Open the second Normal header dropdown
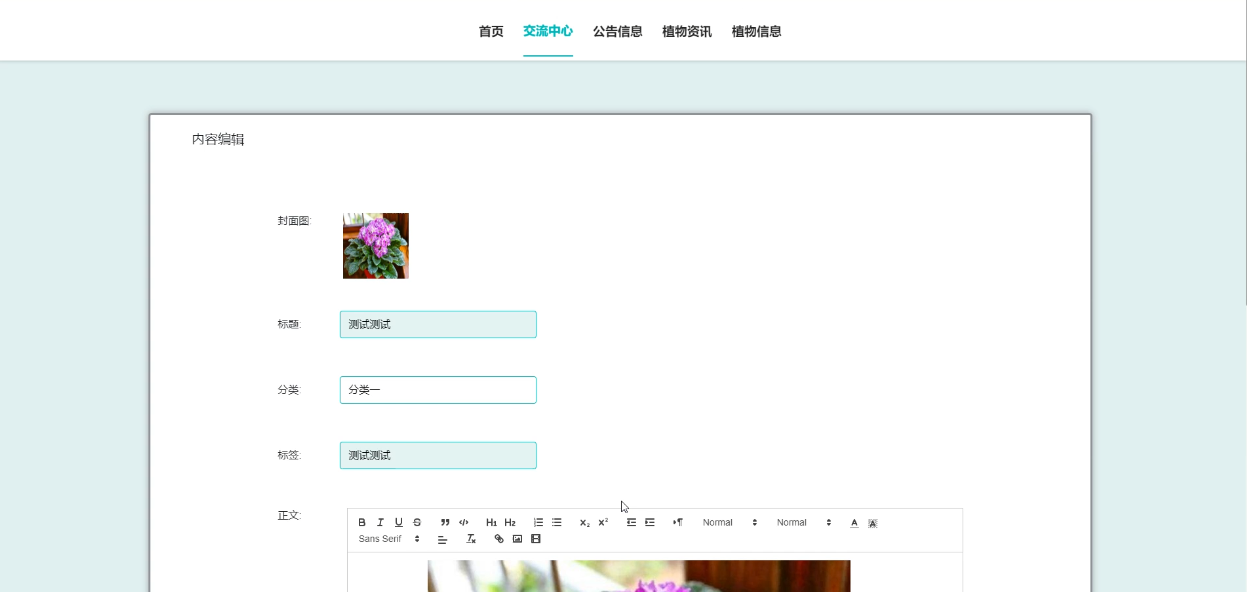The image size is (1247, 592). [x=804, y=522]
